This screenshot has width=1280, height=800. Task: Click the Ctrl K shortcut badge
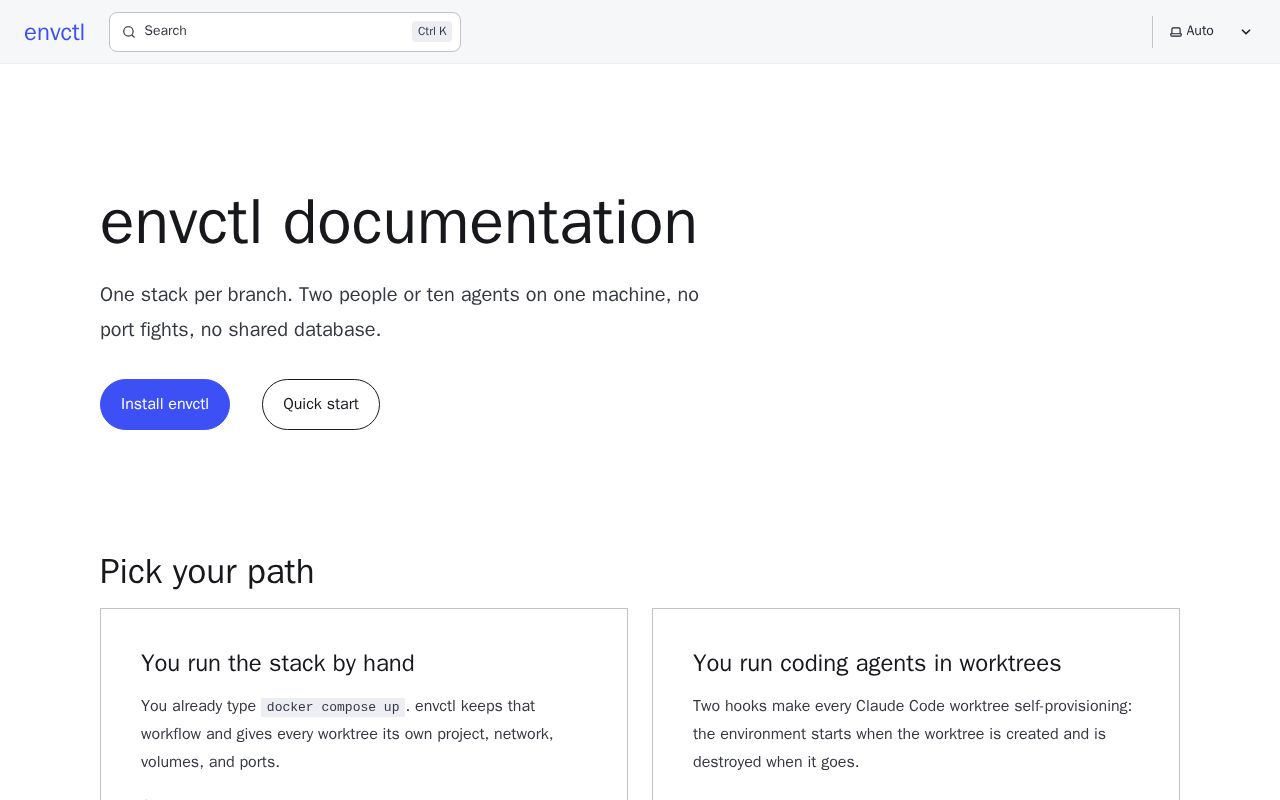click(x=432, y=32)
